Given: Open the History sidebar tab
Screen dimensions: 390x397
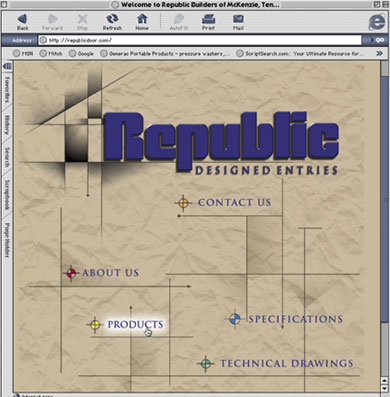Looking at the screenshot, I should 7,125.
